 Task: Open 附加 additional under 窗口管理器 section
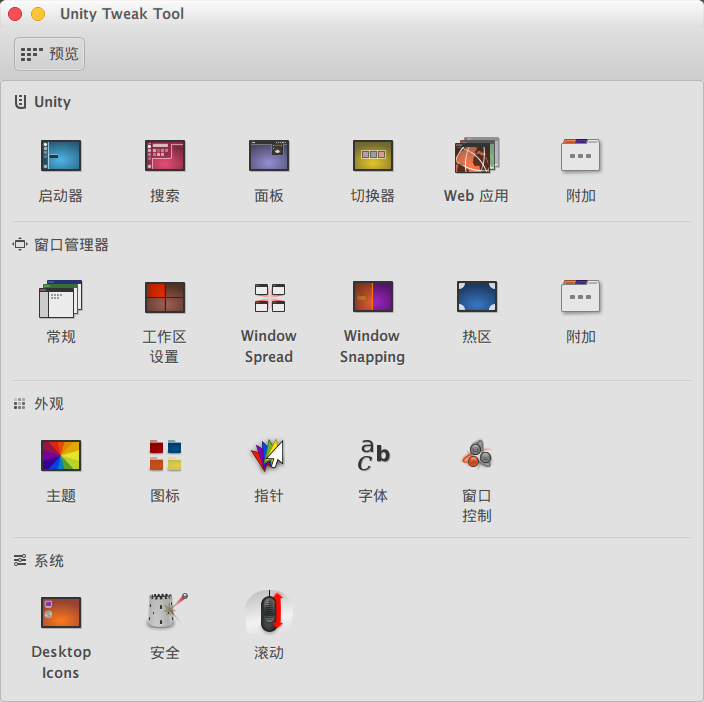(x=580, y=296)
